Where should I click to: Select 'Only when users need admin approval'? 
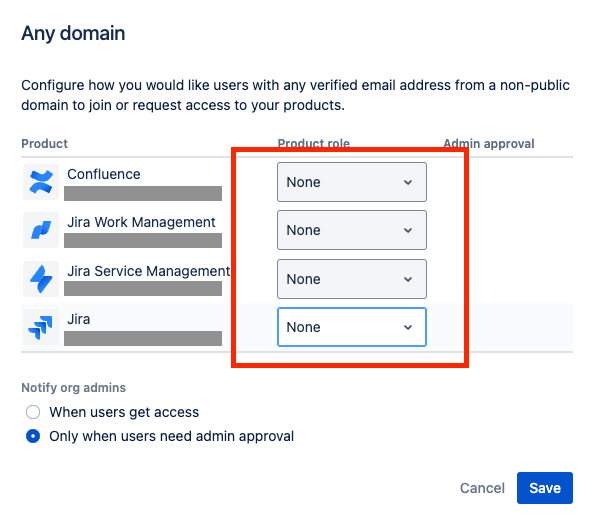coord(33,436)
